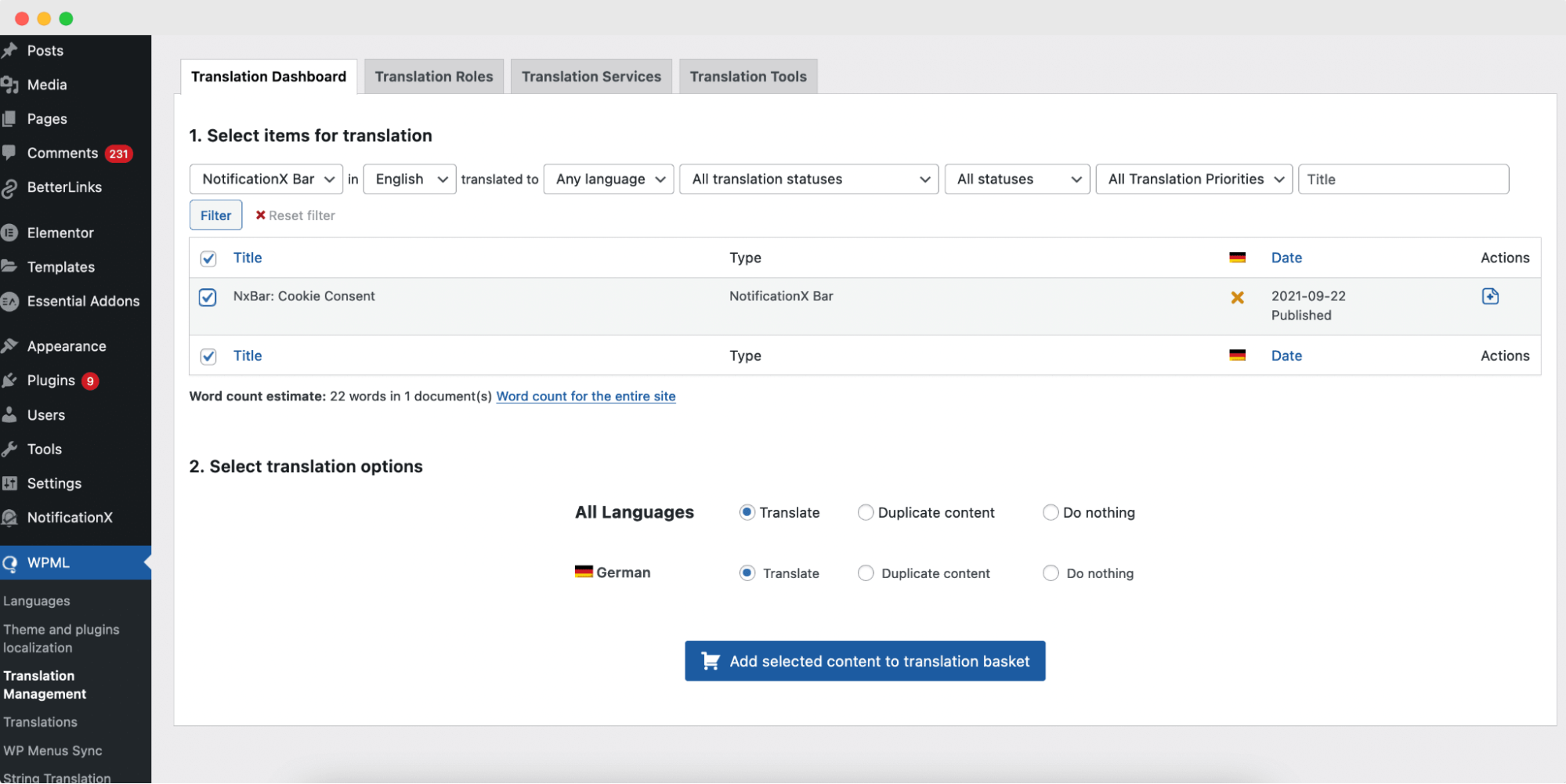Click the Filter button
Screen dimensions: 1566x784
[215, 215]
